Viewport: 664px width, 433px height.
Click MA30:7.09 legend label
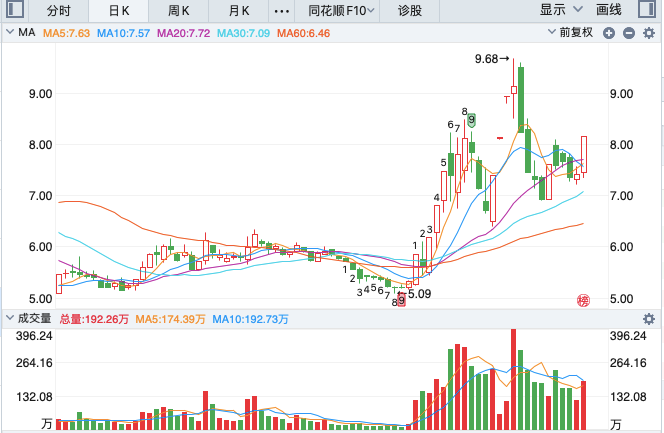click(x=243, y=33)
